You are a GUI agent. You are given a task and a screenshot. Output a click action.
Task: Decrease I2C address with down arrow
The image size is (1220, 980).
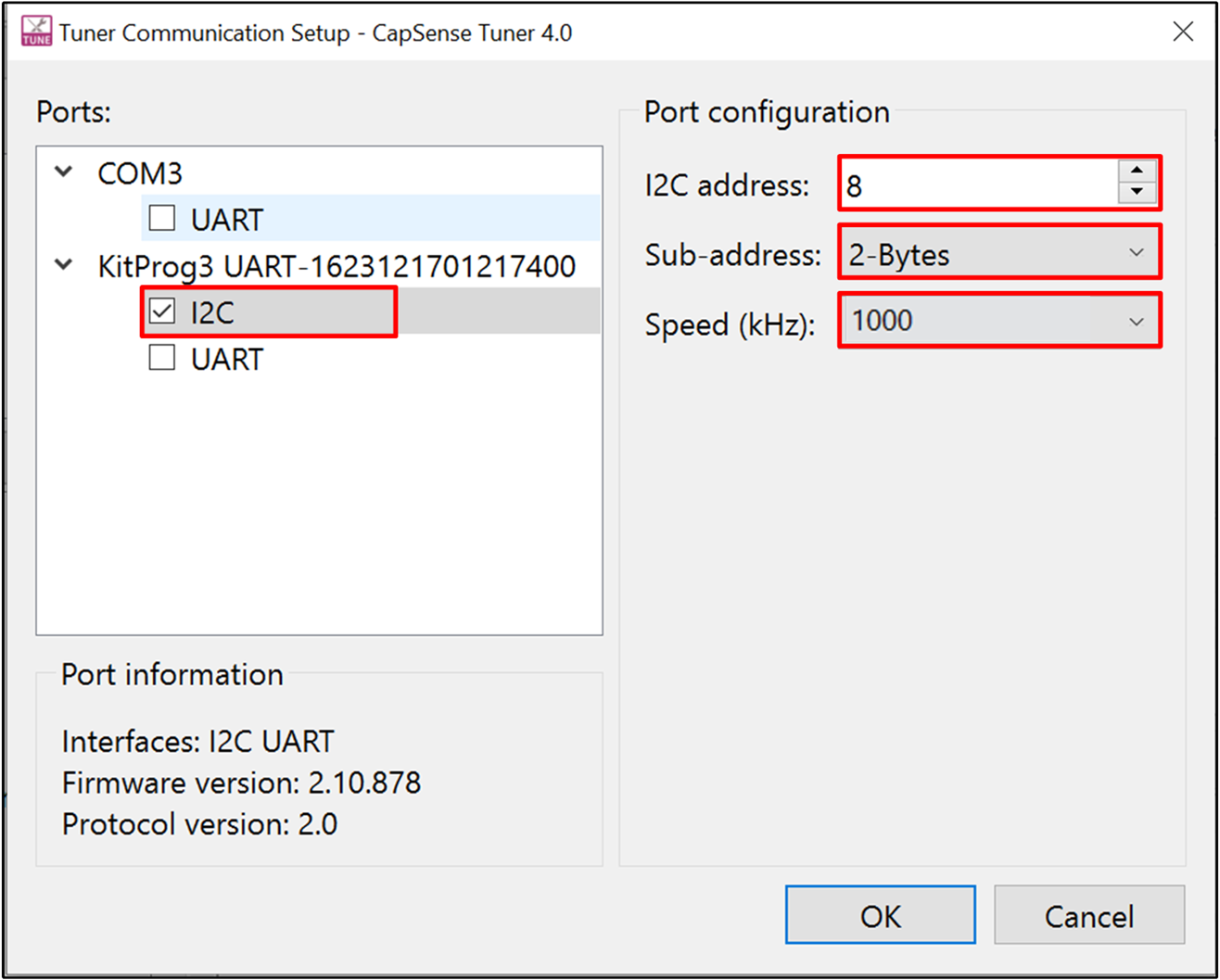tap(1137, 194)
